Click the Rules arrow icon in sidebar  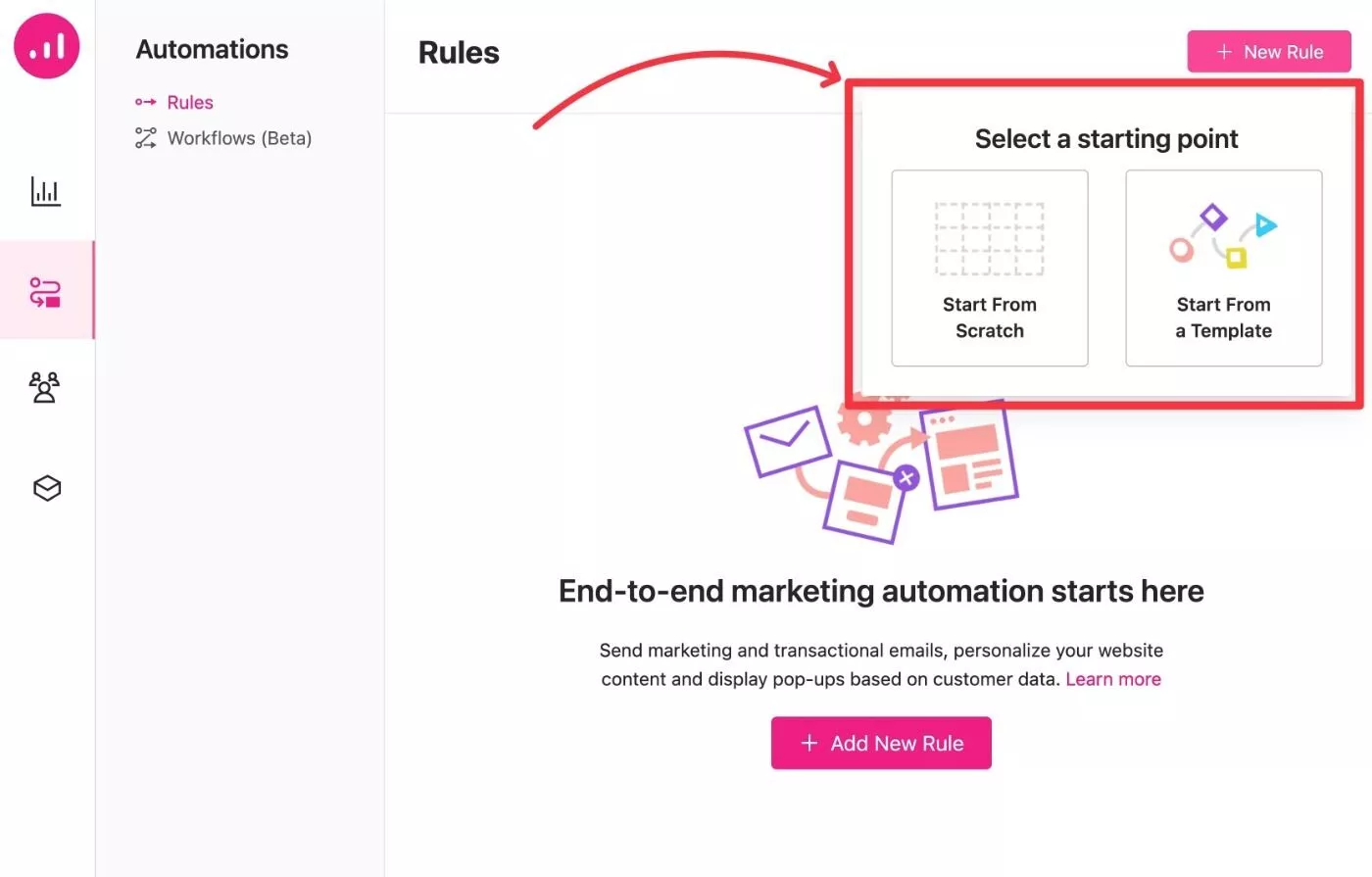pyautogui.click(x=145, y=102)
